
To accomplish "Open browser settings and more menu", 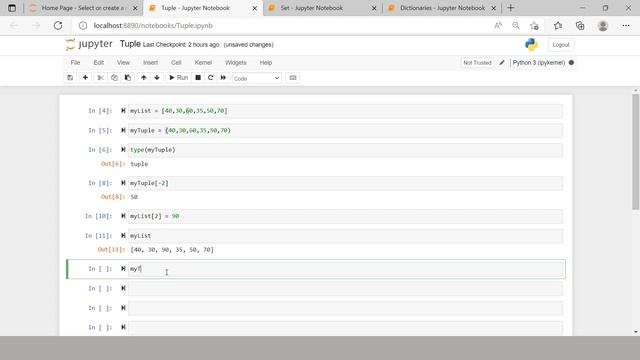I will pos(626,25).
